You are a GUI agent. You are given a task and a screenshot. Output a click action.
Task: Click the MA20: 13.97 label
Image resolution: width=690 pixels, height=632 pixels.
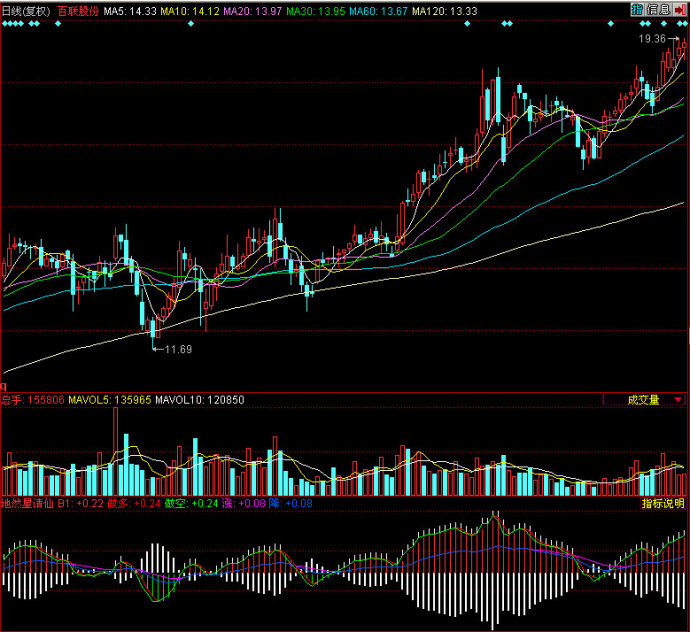point(253,11)
